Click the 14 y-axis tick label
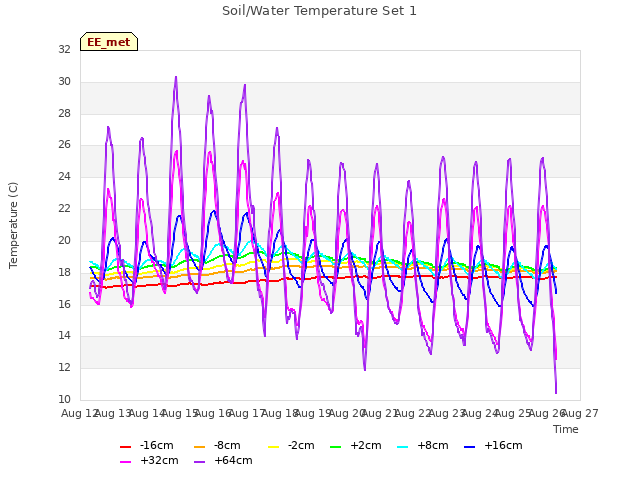 tap(64, 336)
